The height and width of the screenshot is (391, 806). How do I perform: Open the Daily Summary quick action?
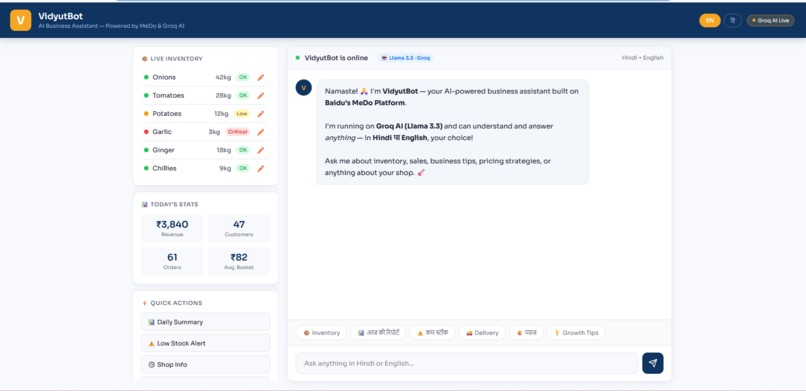[x=206, y=322]
